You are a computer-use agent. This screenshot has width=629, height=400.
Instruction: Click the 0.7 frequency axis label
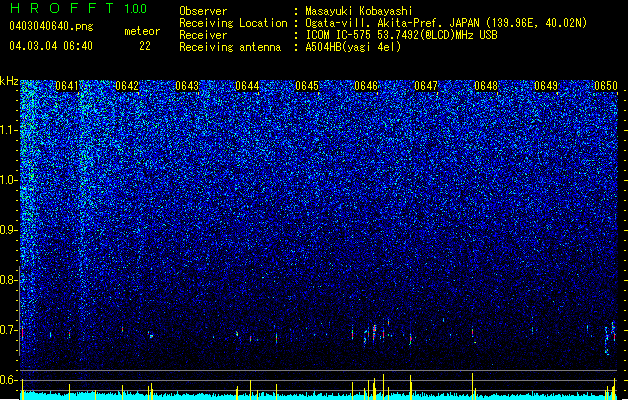pyautogui.click(x=9, y=330)
